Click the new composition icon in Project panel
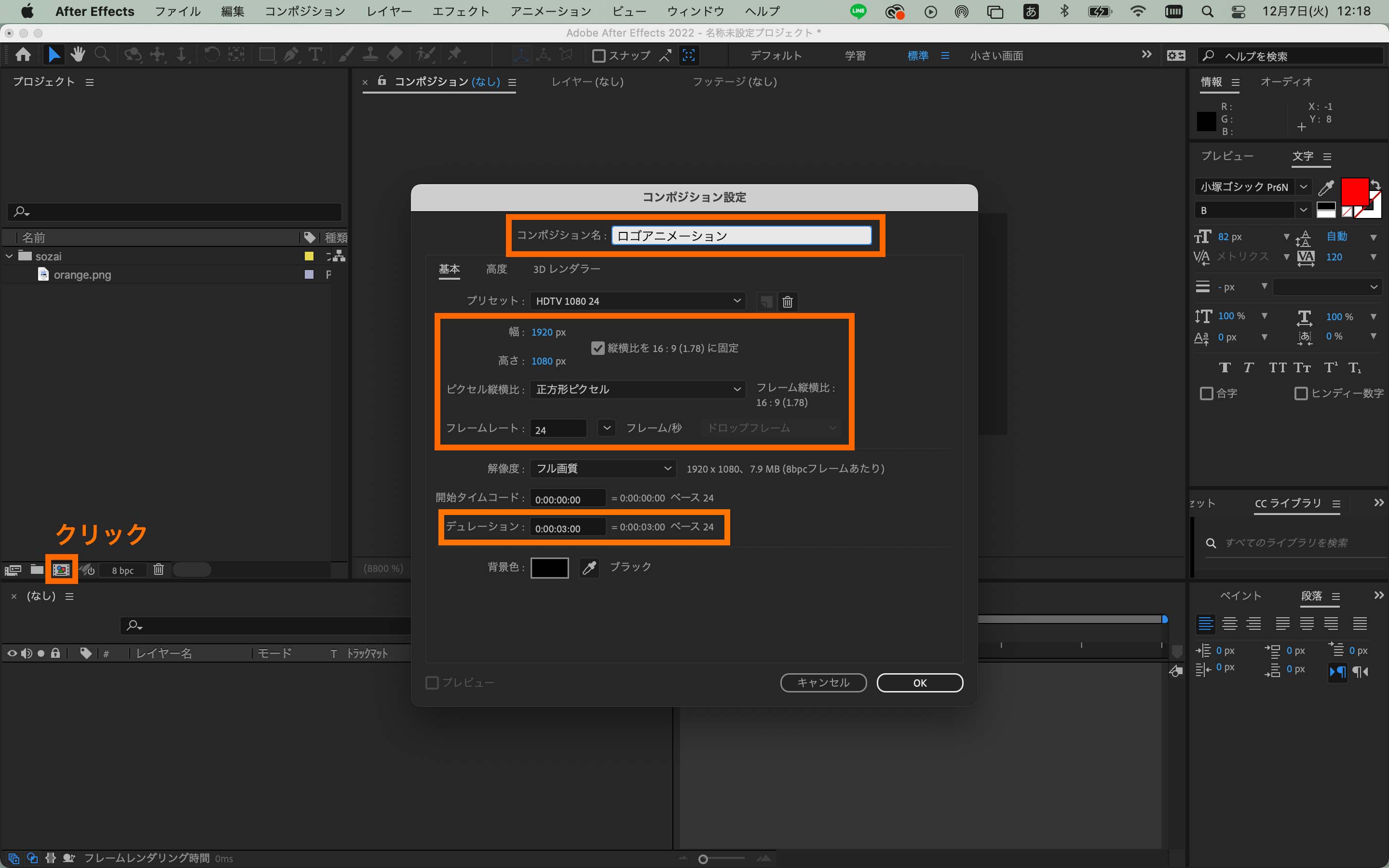 [x=61, y=570]
